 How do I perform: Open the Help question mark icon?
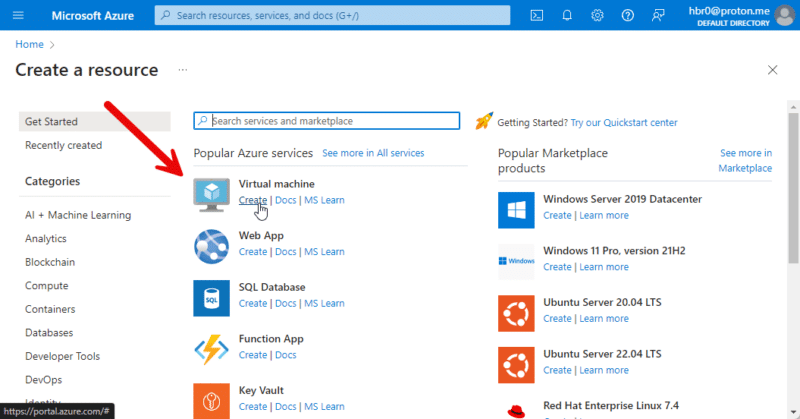click(627, 15)
